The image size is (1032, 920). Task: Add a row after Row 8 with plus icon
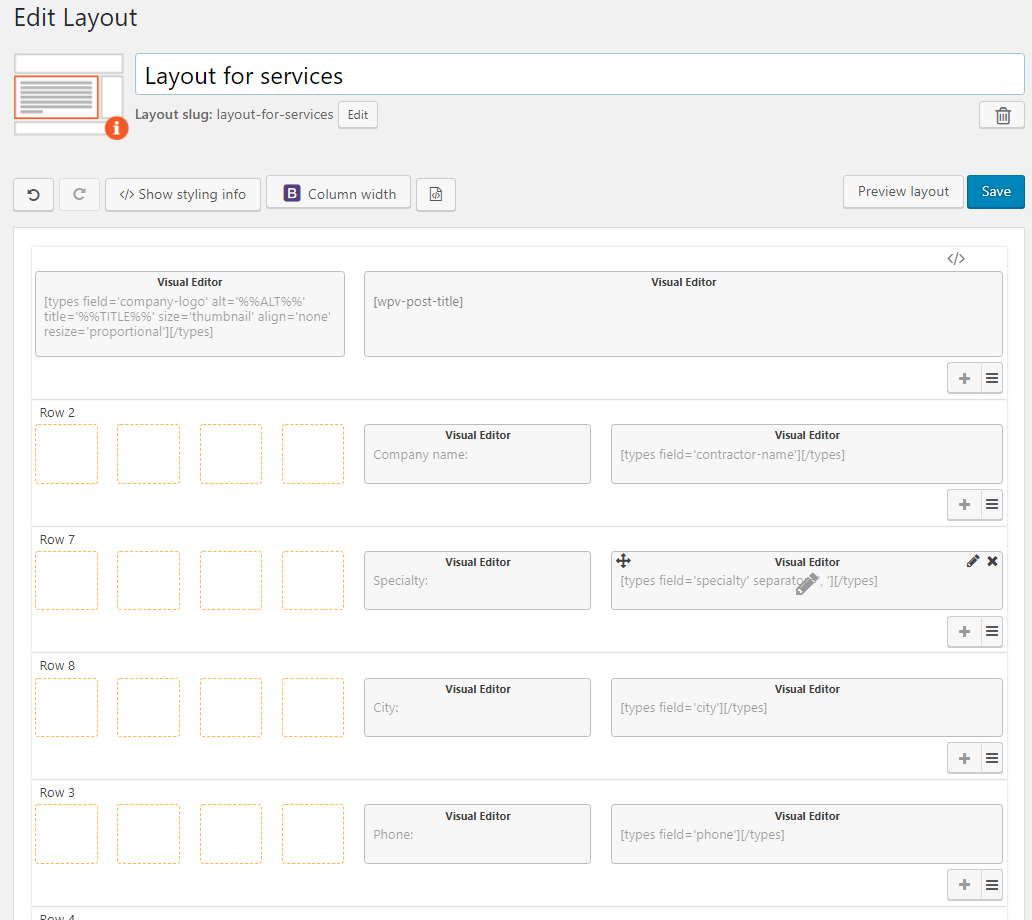[964, 758]
